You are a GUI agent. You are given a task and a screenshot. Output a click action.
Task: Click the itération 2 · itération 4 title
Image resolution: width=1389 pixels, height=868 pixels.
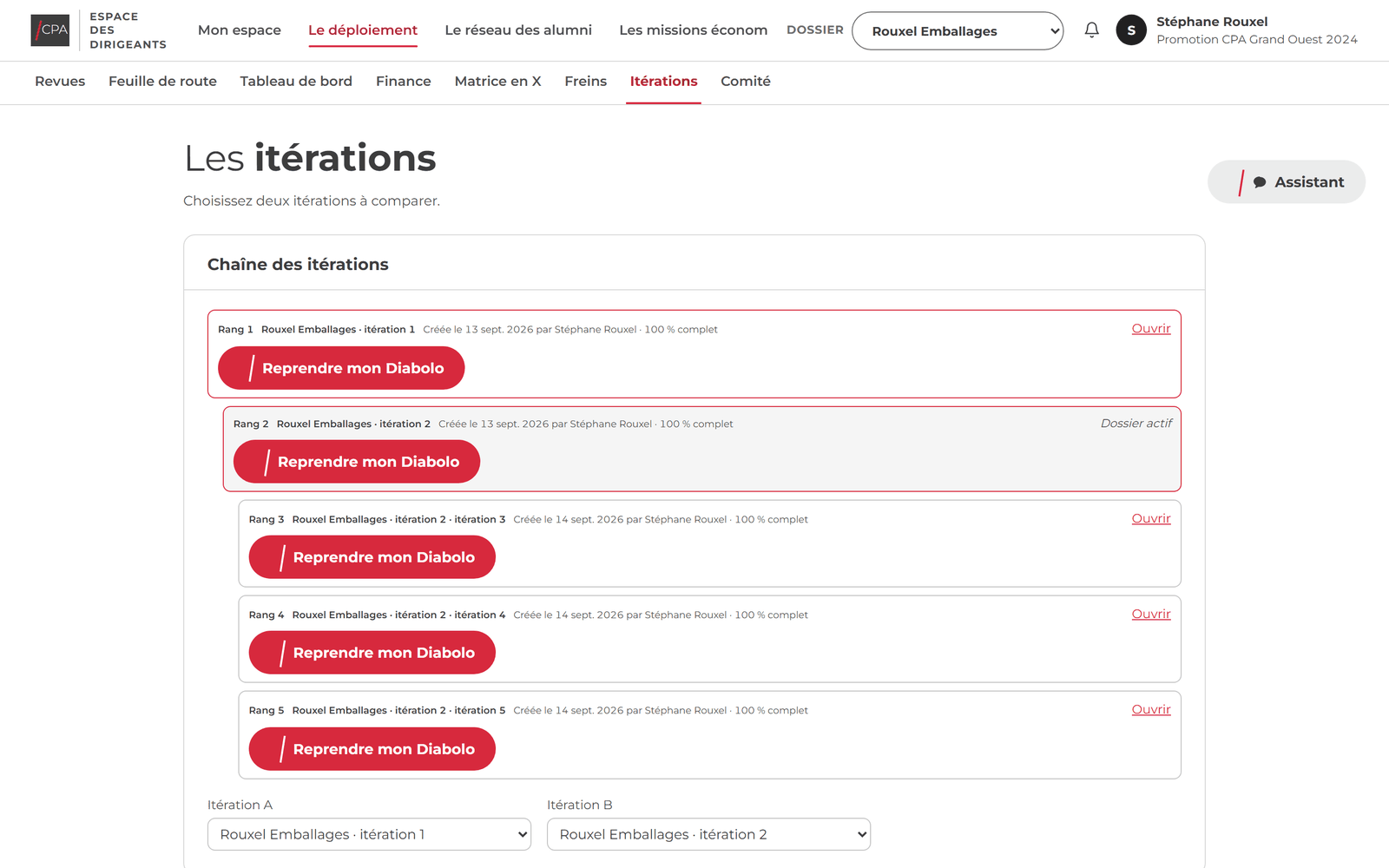398,615
